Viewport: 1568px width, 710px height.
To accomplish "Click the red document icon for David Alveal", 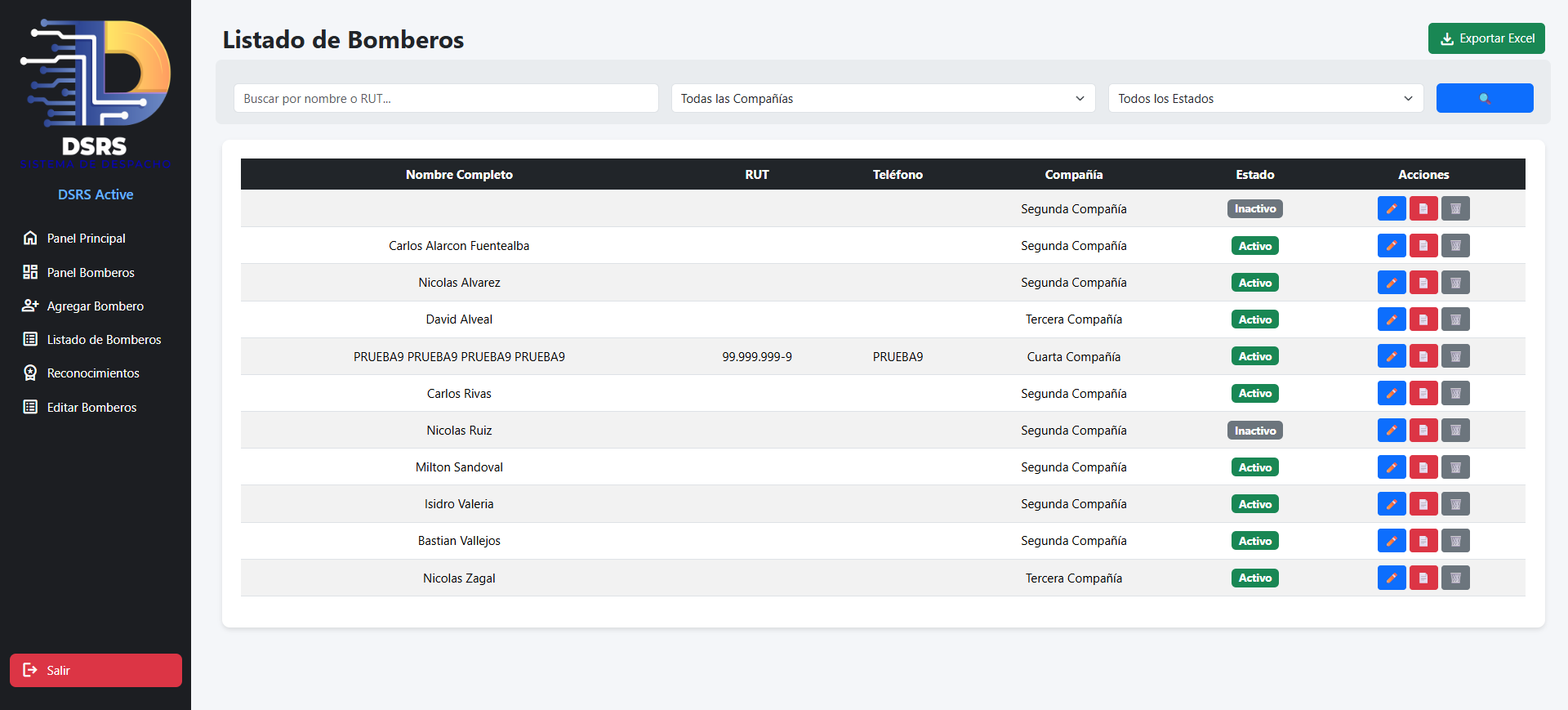I will click(1423, 319).
